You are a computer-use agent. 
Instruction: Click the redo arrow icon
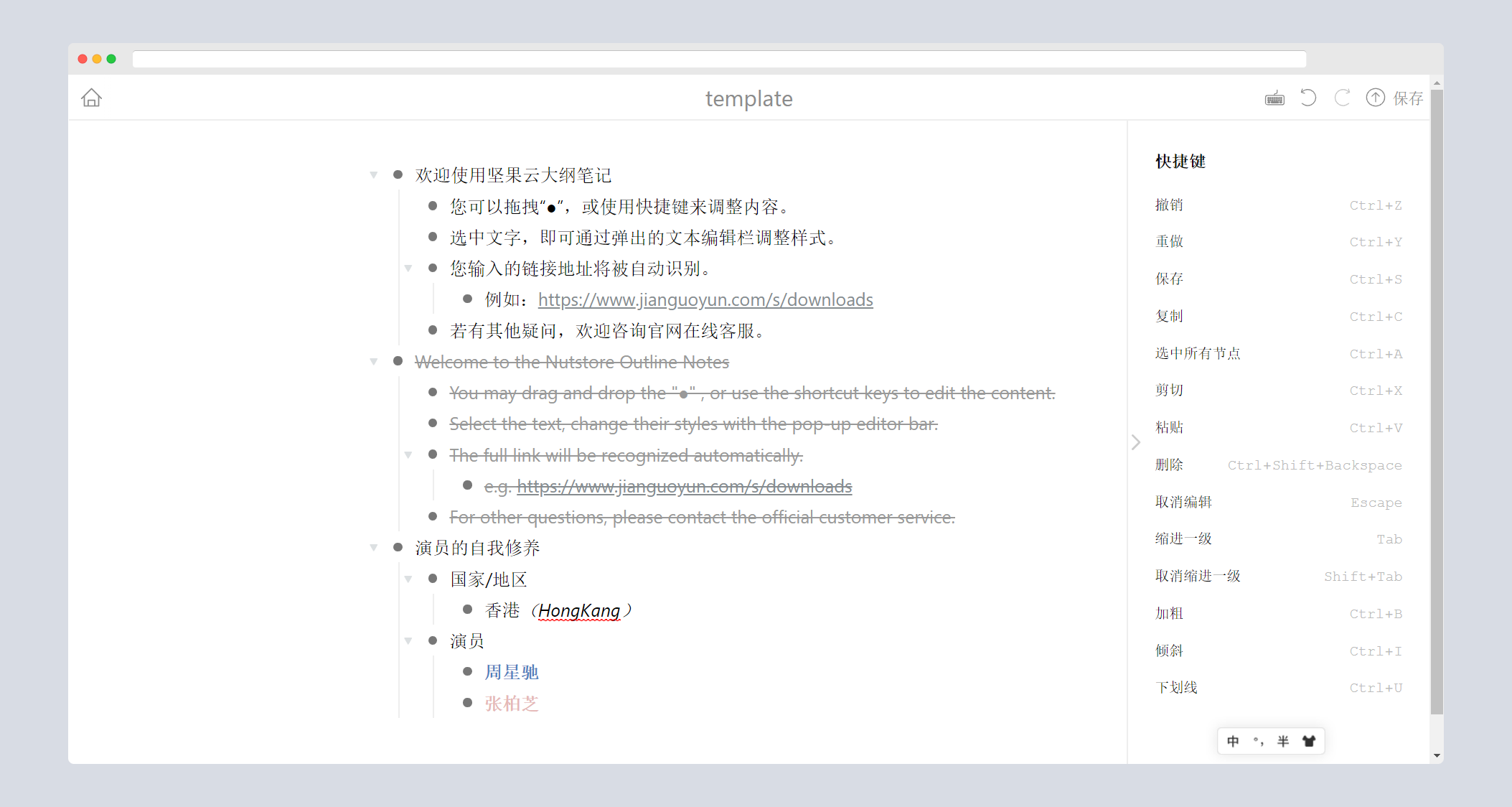pos(1342,98)
